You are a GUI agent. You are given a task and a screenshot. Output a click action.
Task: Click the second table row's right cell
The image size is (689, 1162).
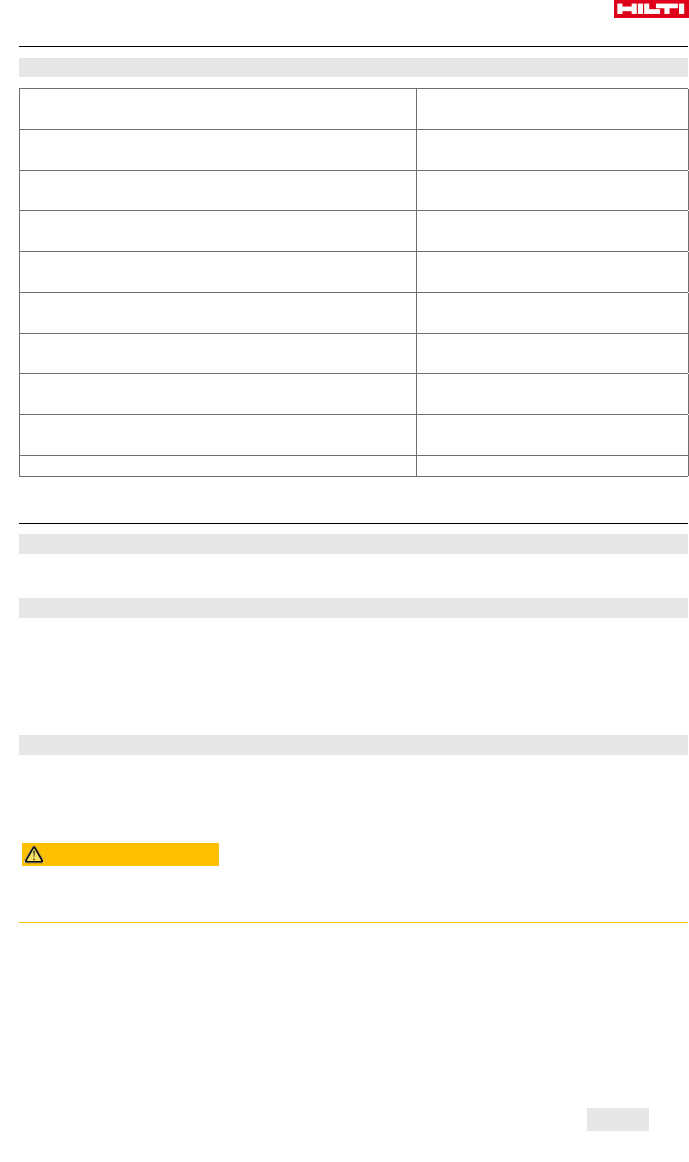[552, 149]
